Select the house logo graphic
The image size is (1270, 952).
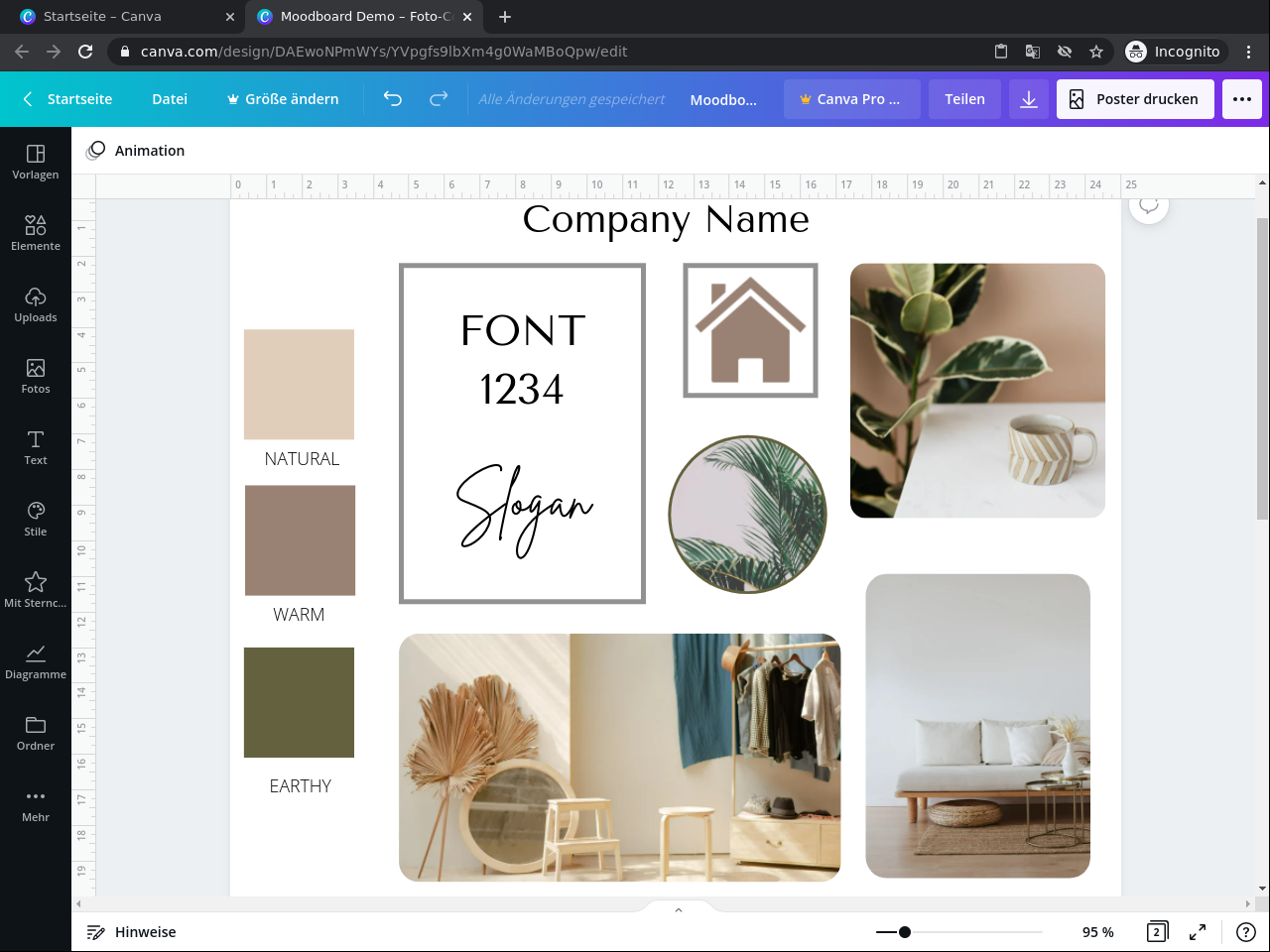750,330
